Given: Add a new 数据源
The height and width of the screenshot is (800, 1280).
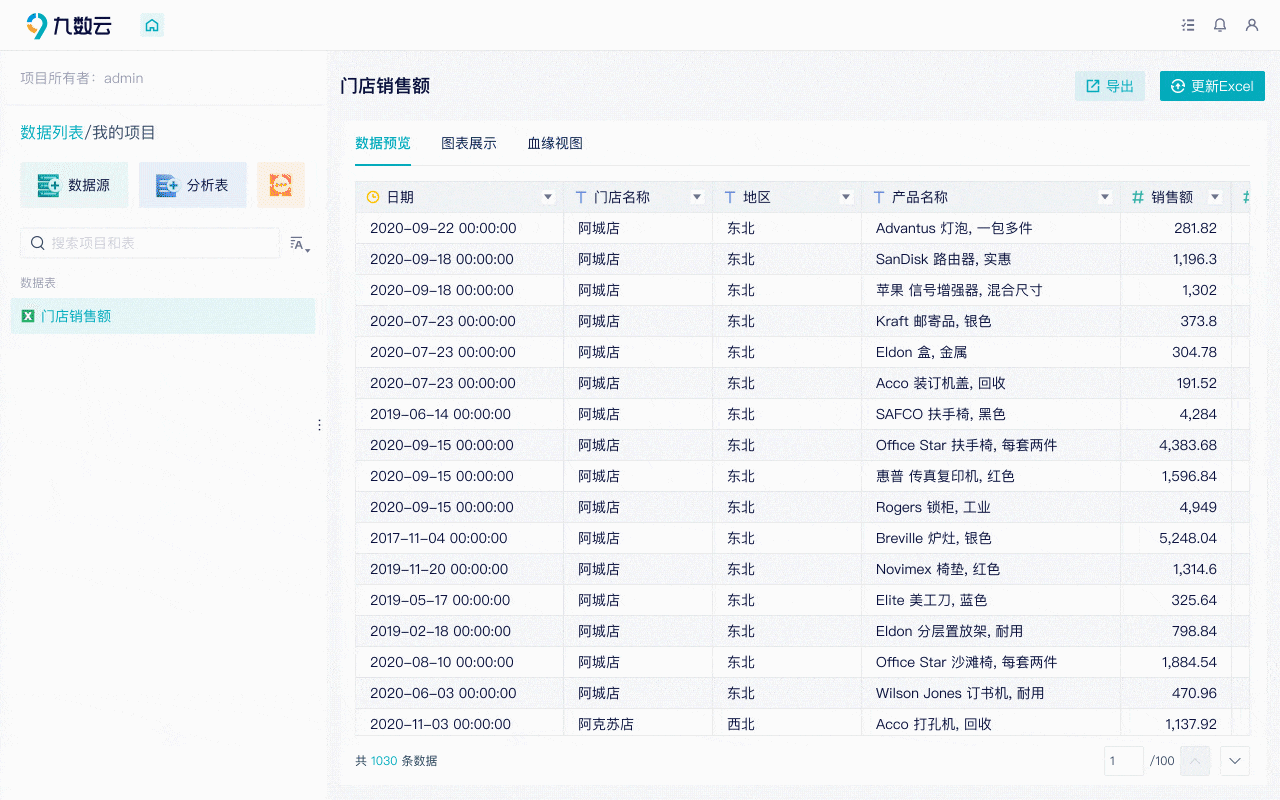Looking at the screenshot, I should [x=74, y=185].
